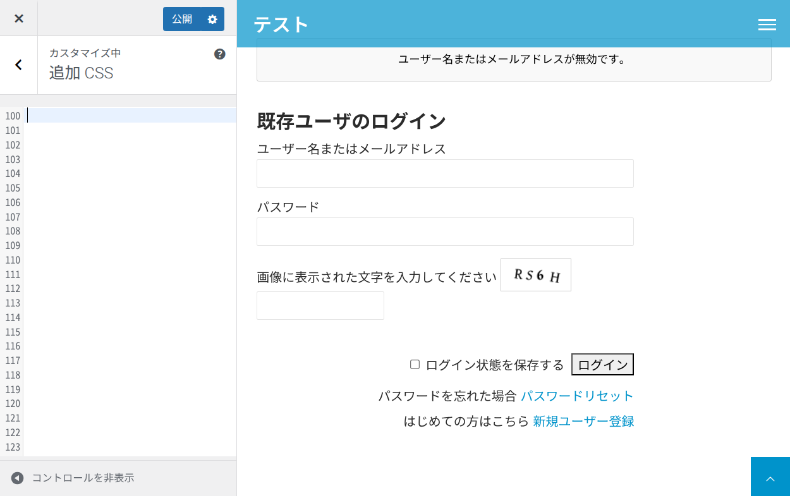
Task: Open the パスワードリセット link
Action: tap(577, 396)
